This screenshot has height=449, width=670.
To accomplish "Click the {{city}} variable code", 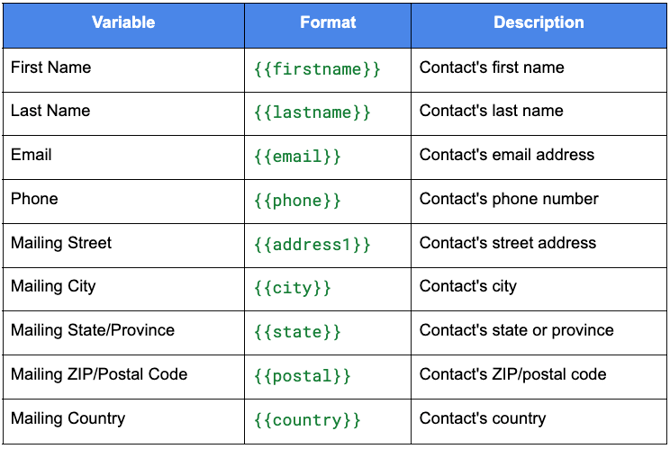I will pos(293,288).
